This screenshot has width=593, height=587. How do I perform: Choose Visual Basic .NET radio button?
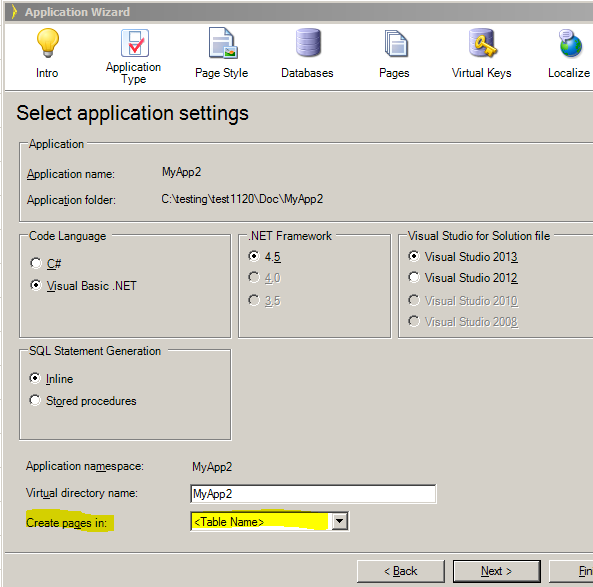coord(36,285)
